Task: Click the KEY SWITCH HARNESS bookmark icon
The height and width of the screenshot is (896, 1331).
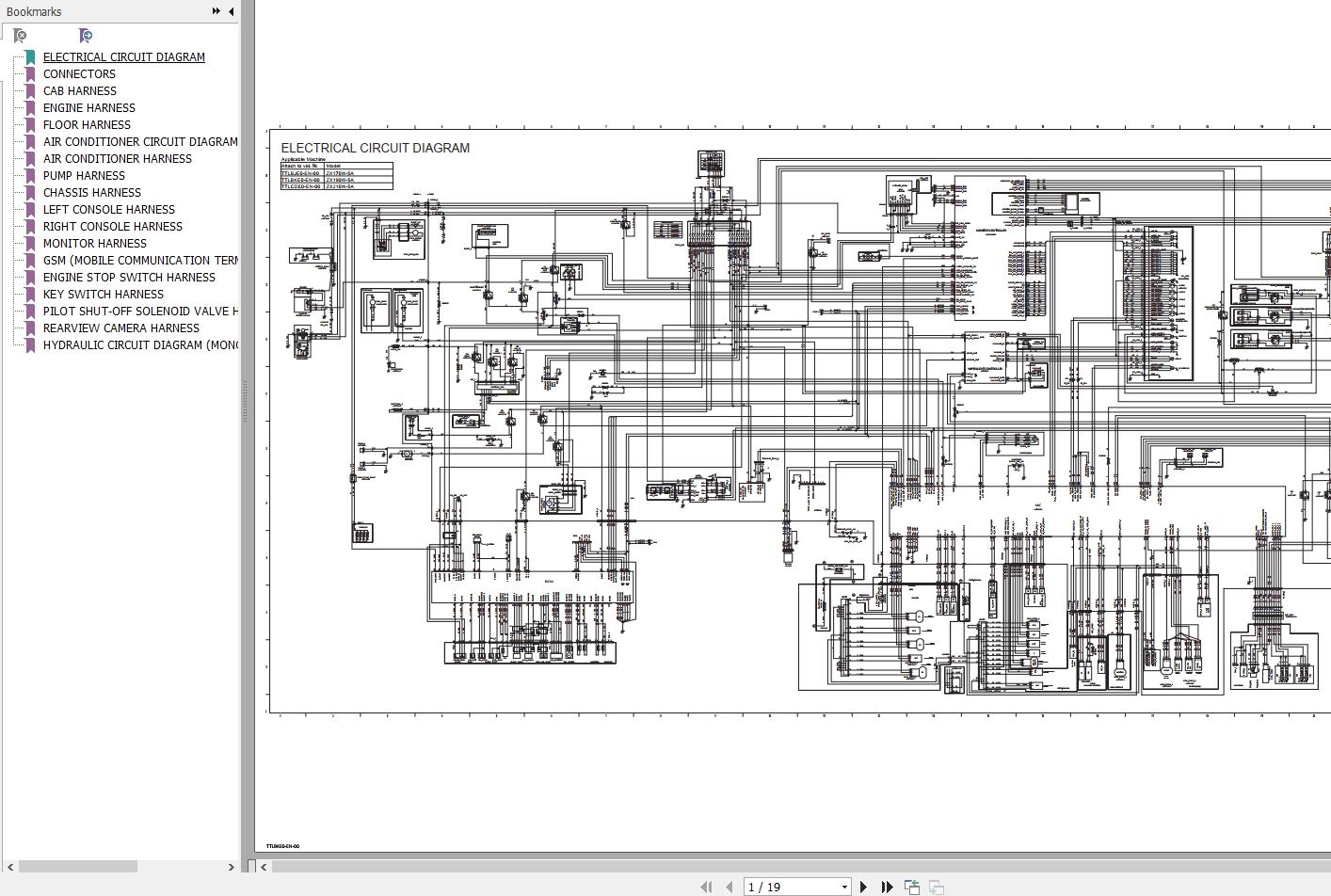Action: tap(30, 295)
